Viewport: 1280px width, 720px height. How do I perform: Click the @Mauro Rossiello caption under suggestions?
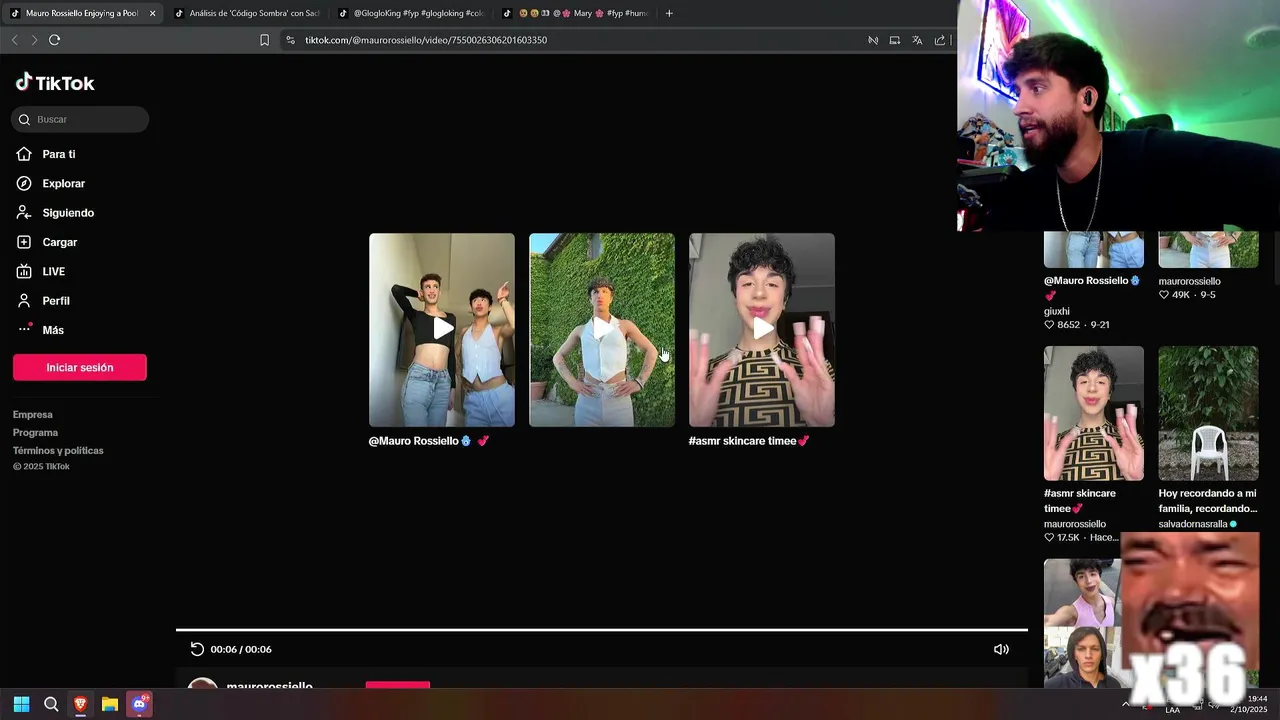tap(429, 441)
